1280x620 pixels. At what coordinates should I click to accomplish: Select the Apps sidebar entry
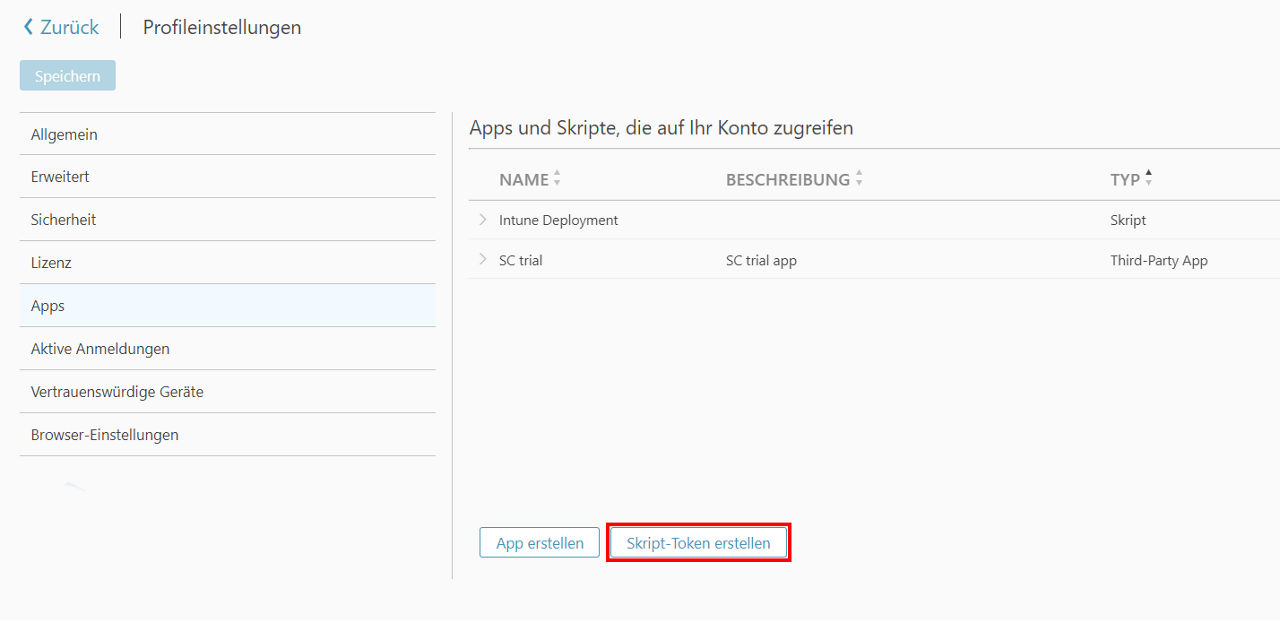coord(227,306)
